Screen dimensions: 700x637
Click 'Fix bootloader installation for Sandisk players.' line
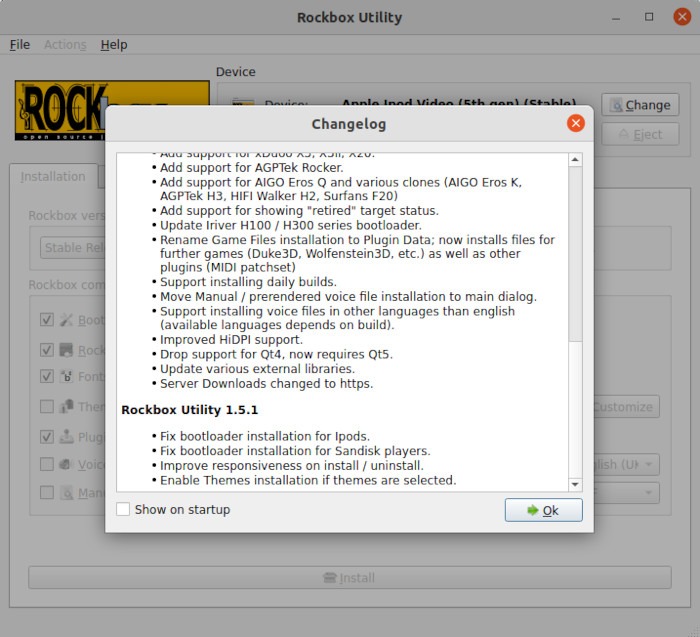point(295,451)
